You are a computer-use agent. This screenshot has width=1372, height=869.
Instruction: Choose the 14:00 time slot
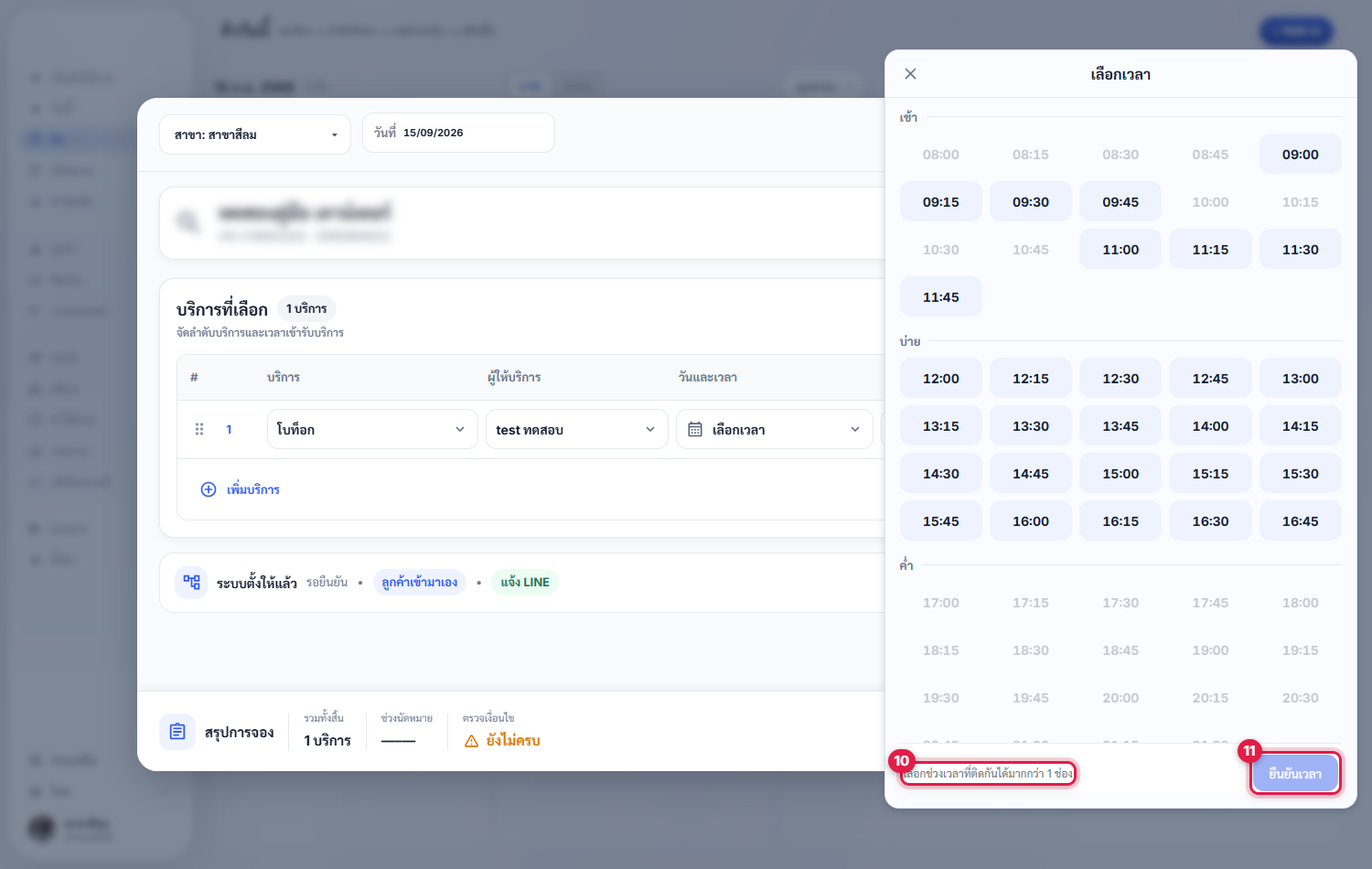(x=1210, y=426)
